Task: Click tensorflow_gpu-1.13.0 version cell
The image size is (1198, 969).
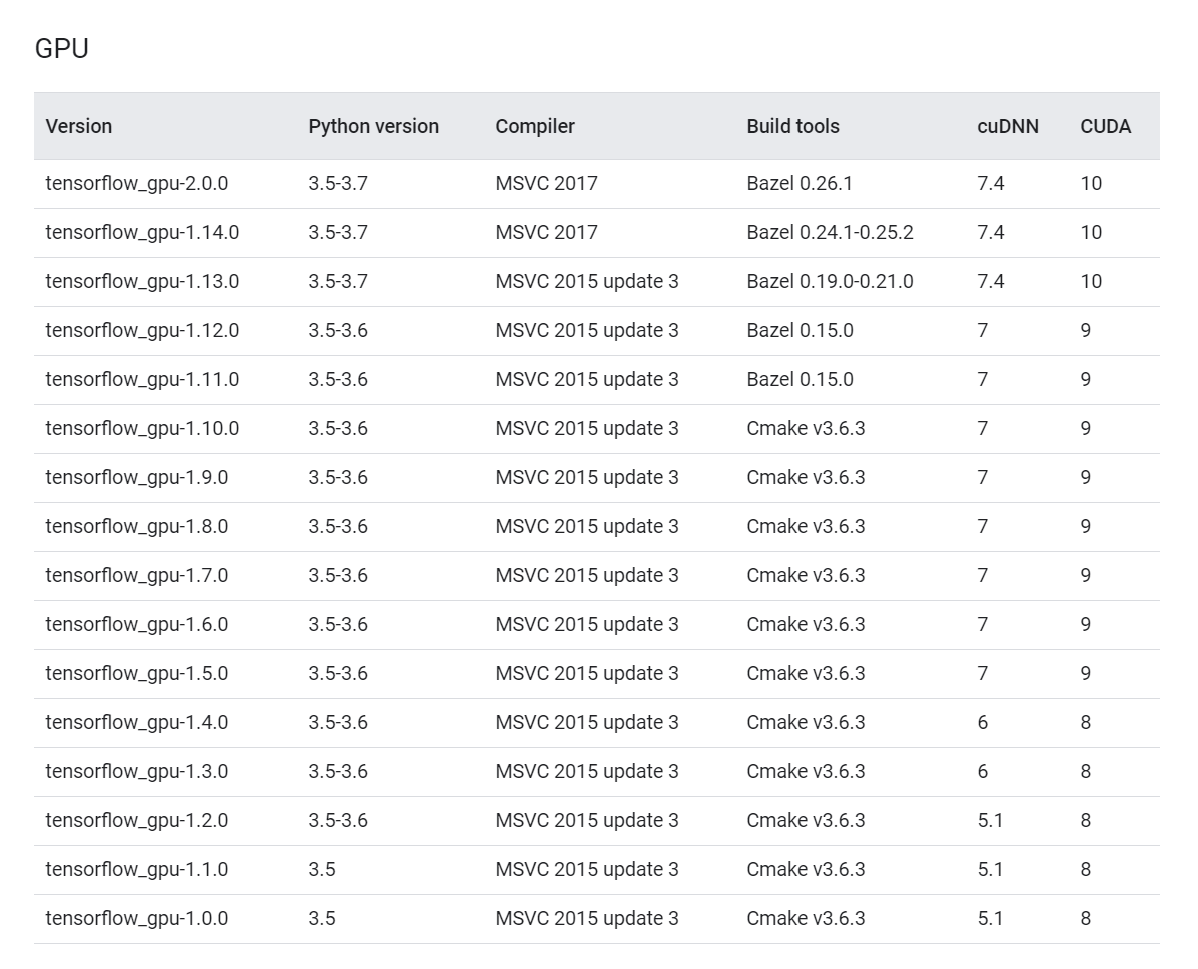Action: (x=142, y=281)
